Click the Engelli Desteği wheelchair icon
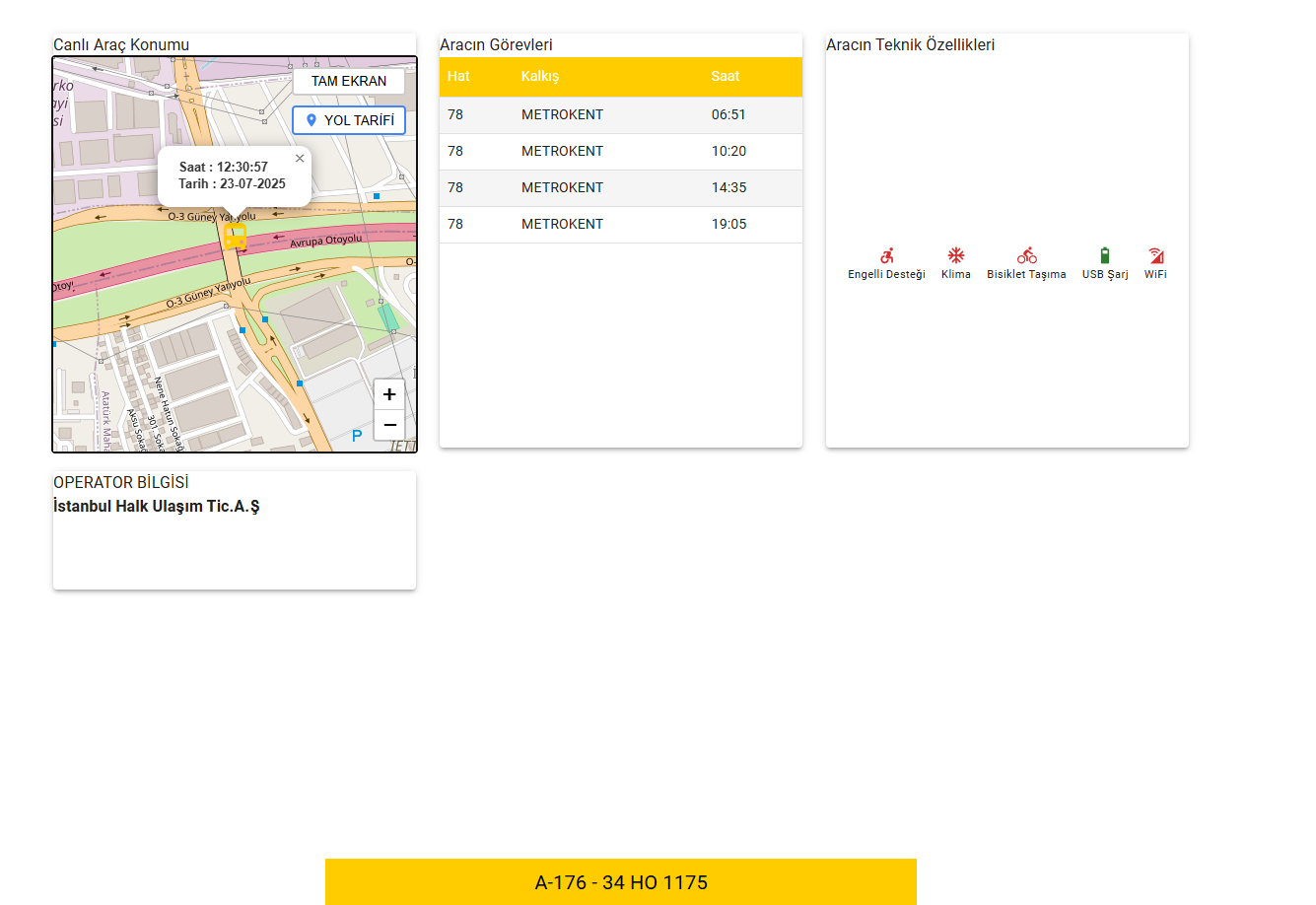 [x=887, y=255]
